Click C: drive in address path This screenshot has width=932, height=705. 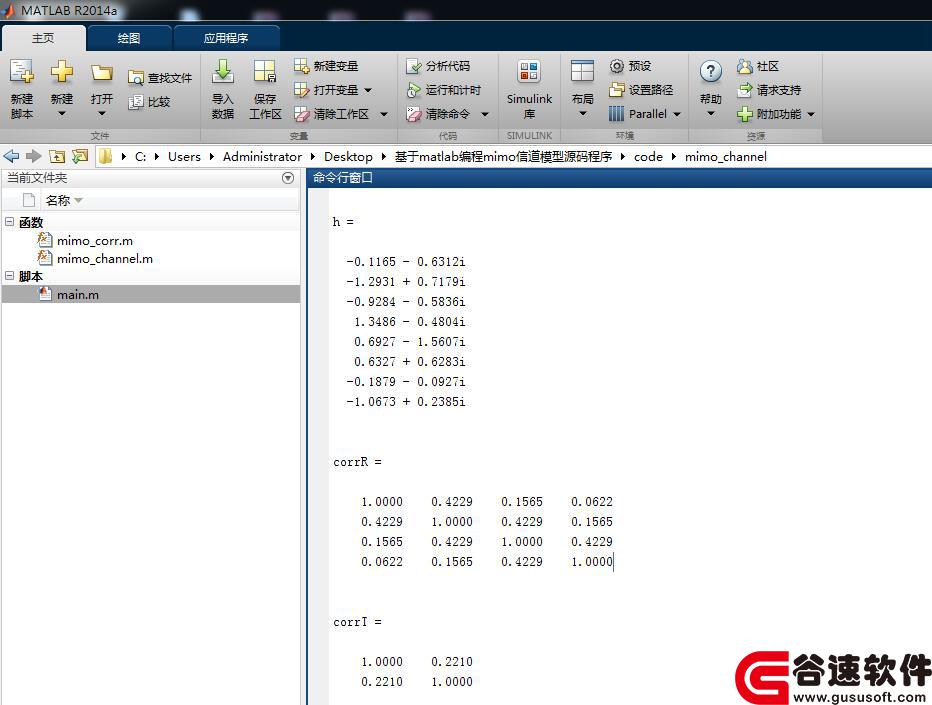point(140,156)
